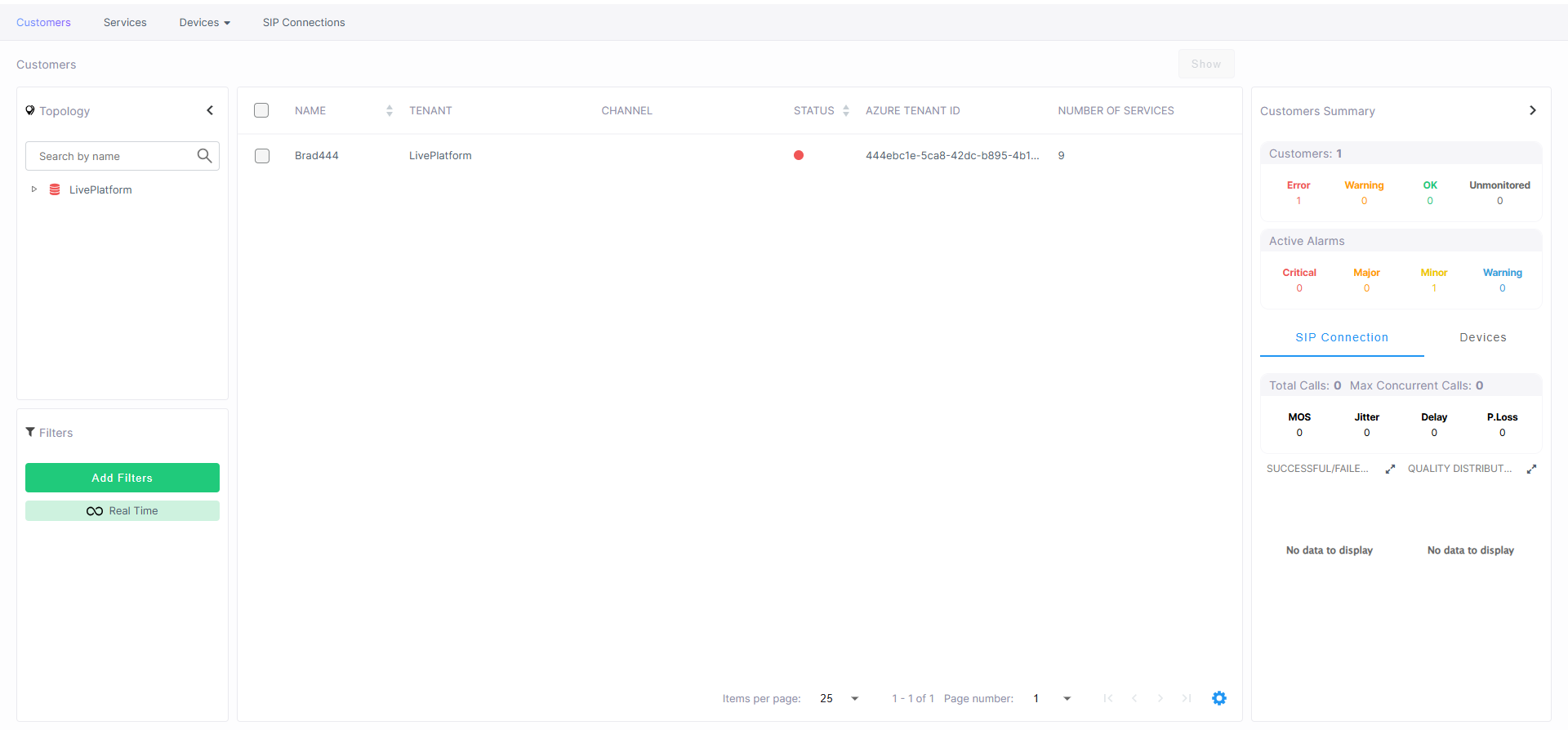
Task: Toggle the Real Time filter
Action: tap(122, 511)
